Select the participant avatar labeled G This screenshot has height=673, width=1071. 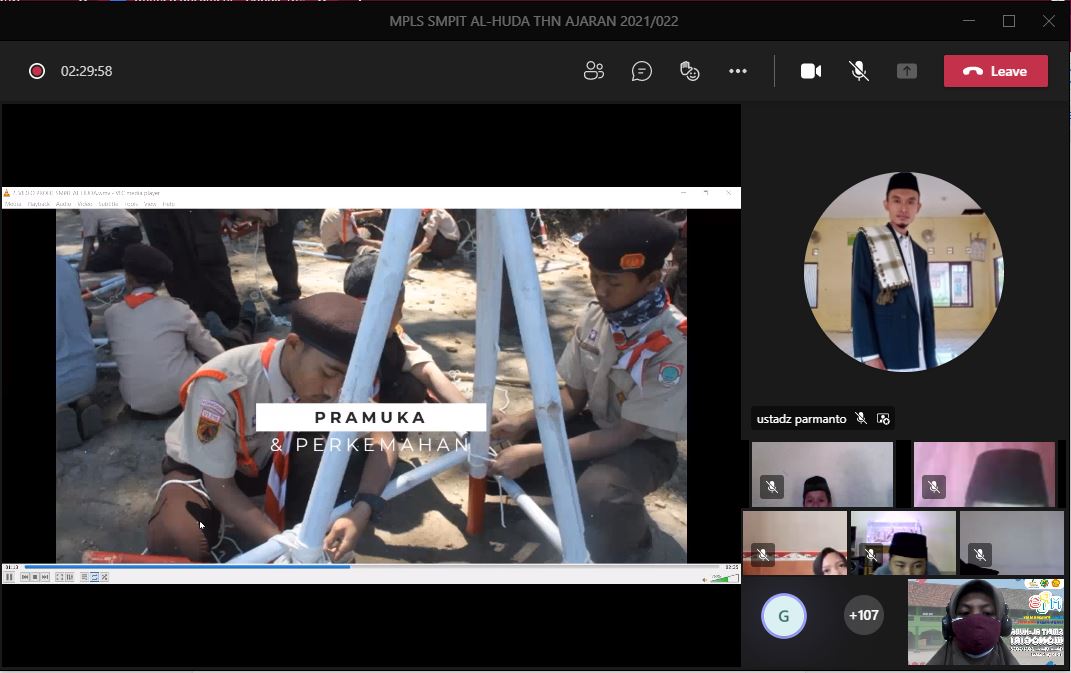(x=783, y=616)
